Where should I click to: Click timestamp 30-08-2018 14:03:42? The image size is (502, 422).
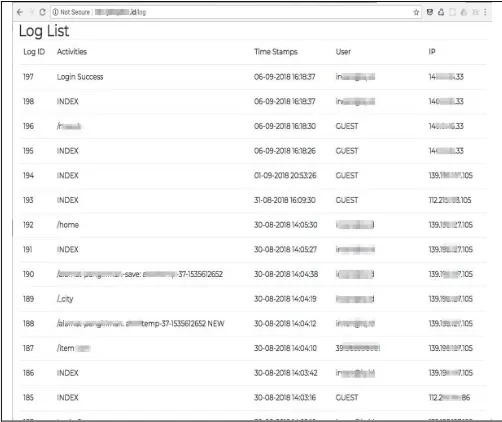coord(286,373)
